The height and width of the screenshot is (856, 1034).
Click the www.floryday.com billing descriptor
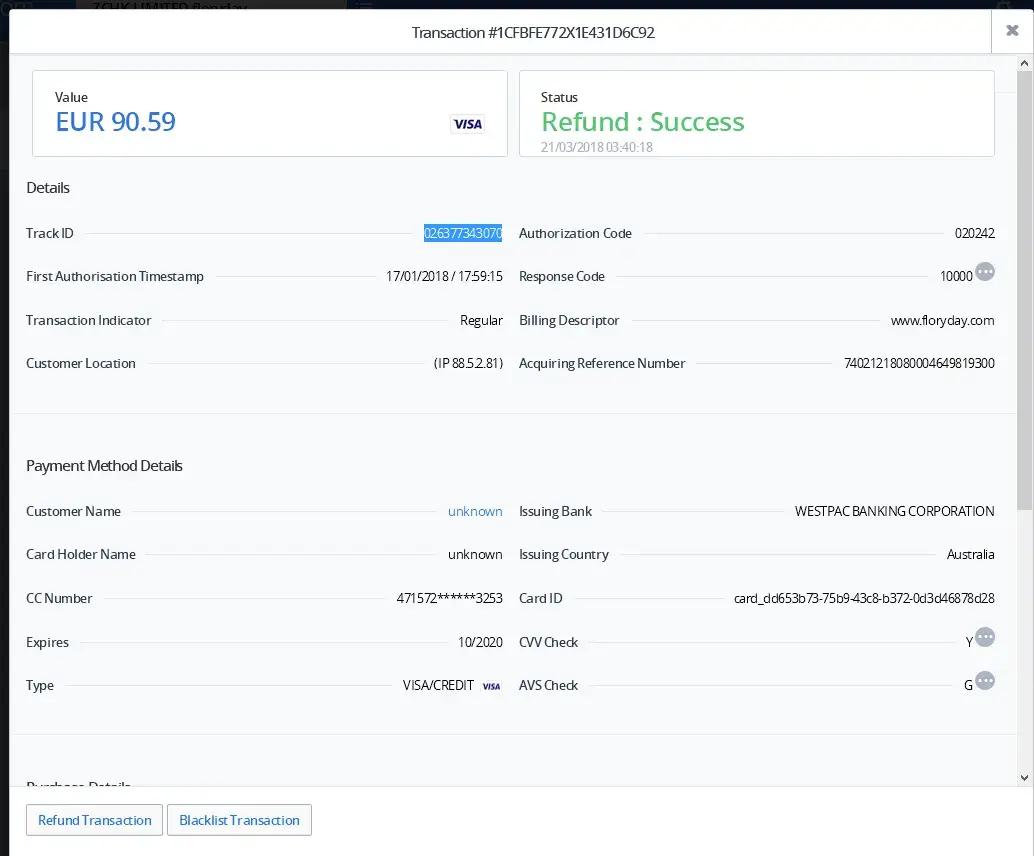(942, 321)
